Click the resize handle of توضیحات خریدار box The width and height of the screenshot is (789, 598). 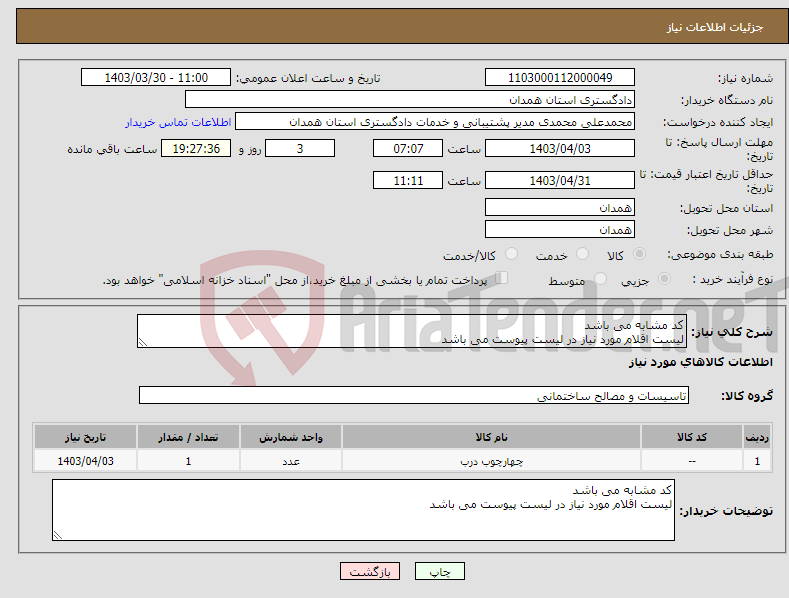[58, 535]
